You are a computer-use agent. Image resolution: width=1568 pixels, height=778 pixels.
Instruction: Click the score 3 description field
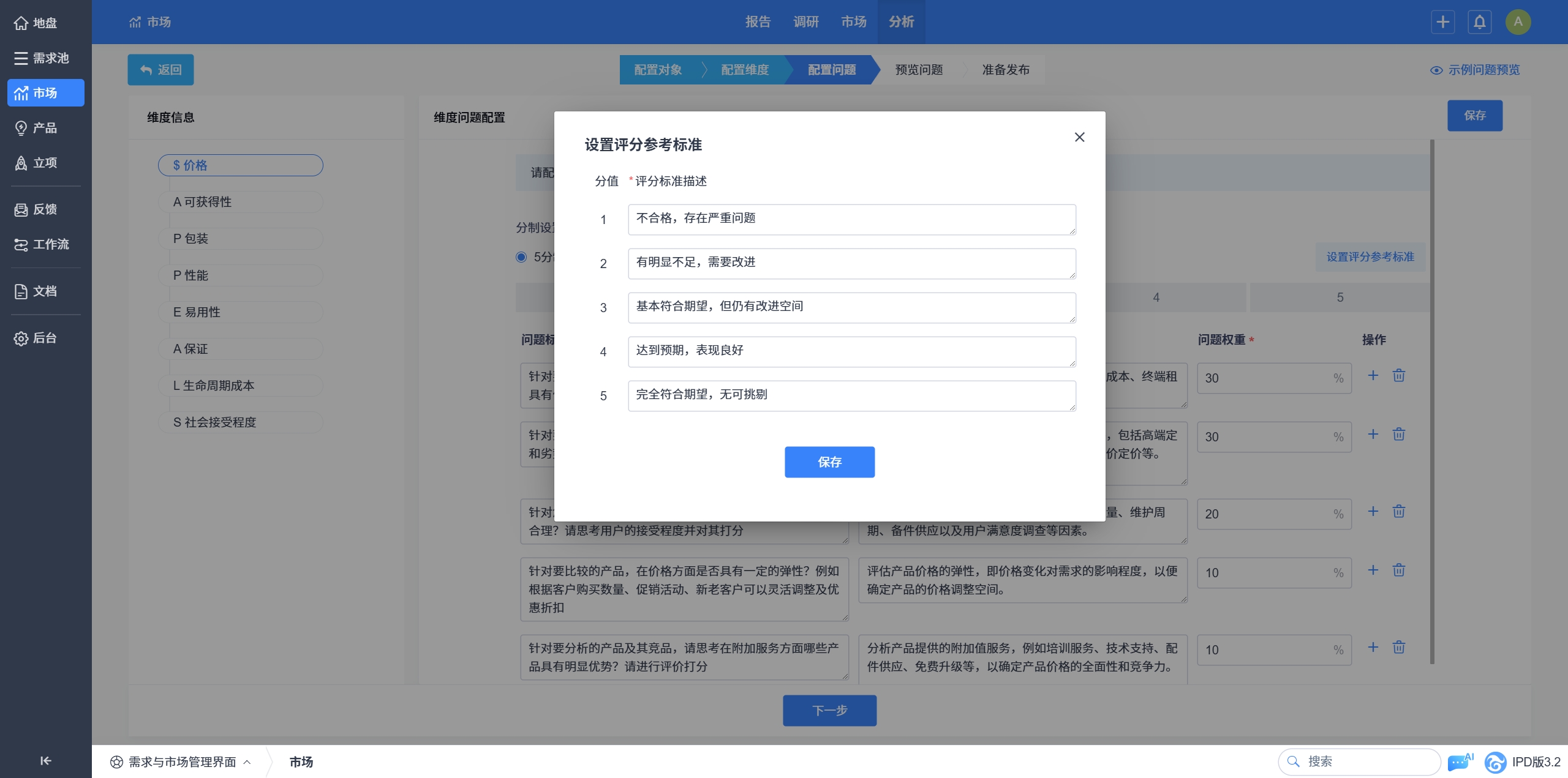[851, 307]
